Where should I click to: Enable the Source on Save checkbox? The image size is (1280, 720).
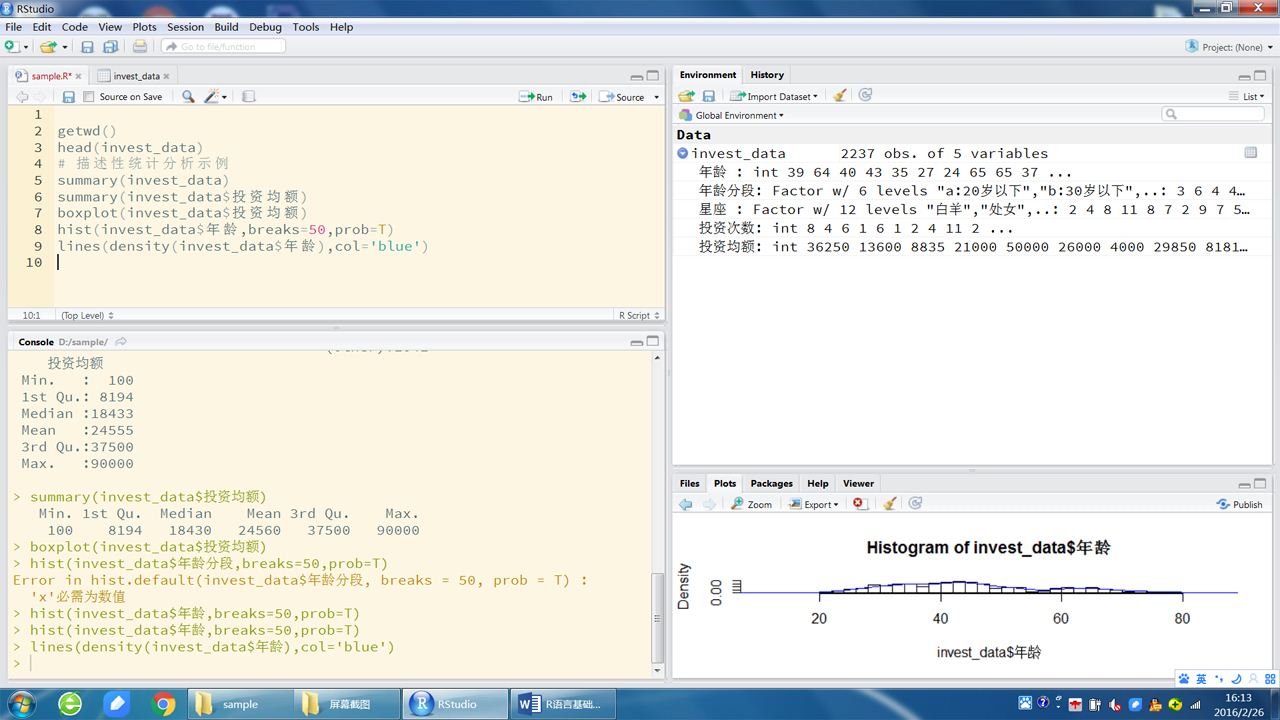click(89, 97)
